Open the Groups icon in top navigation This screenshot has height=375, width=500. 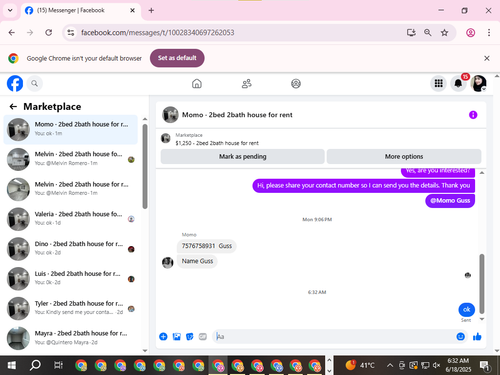coord(296,83)
